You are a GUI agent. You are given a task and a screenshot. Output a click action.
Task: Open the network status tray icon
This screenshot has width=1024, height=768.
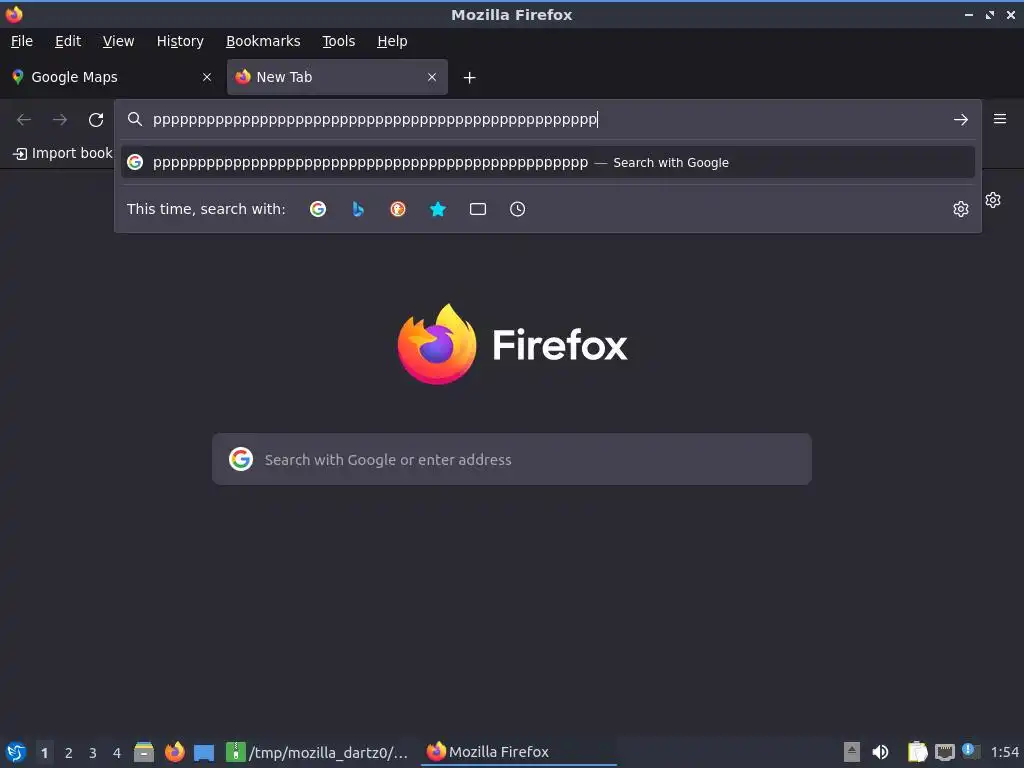click(x=944, y=752)
